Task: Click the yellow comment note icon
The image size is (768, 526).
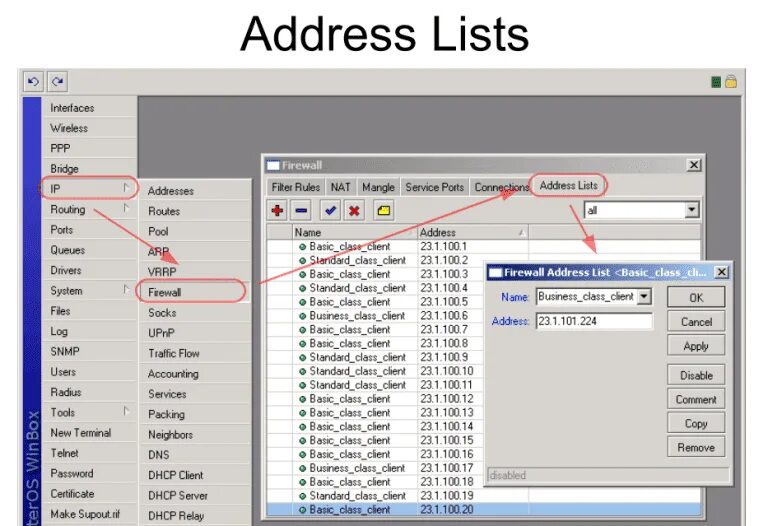Action: 384,211
